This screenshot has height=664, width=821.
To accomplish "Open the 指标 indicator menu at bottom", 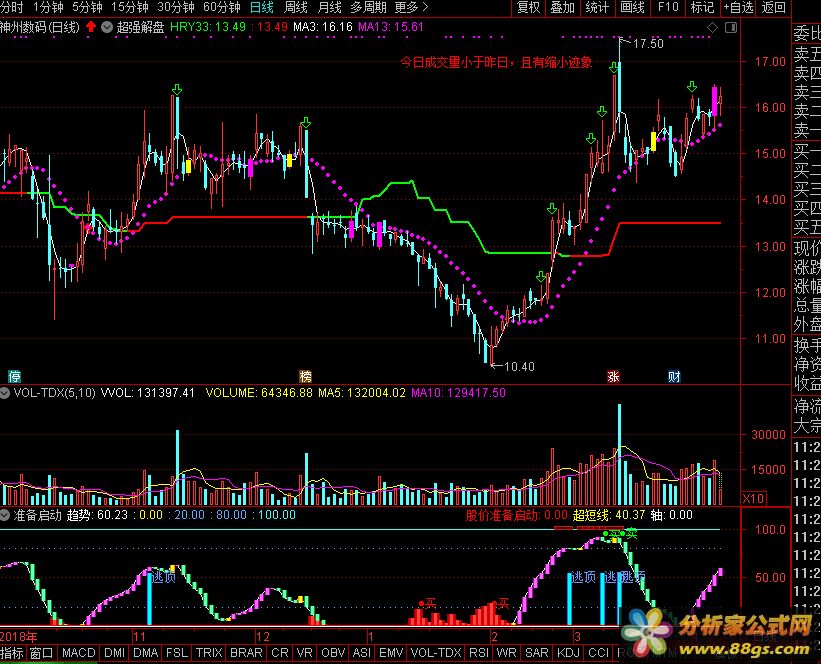I will (x=12, y=653).
